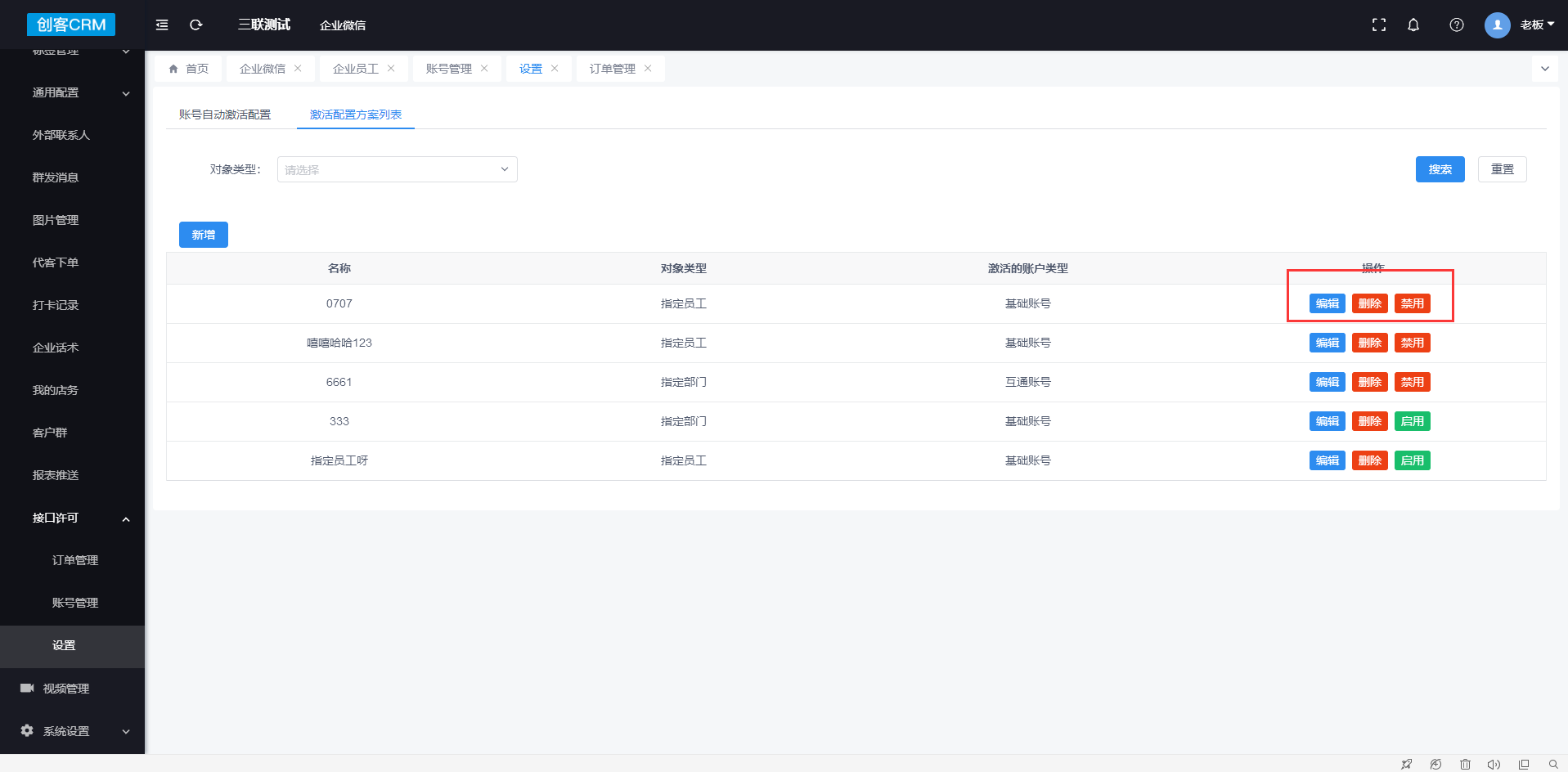Expand the 系统设置 sidebar menu

(73, 730)
